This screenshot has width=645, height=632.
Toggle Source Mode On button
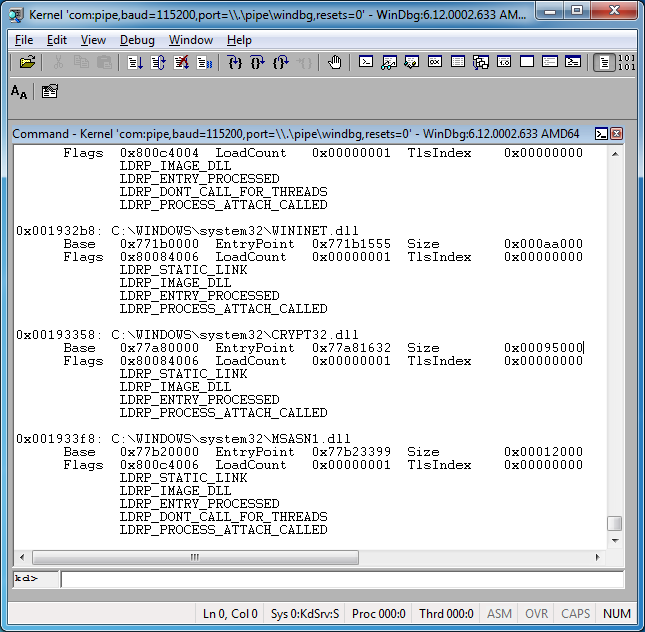[604, 63]
